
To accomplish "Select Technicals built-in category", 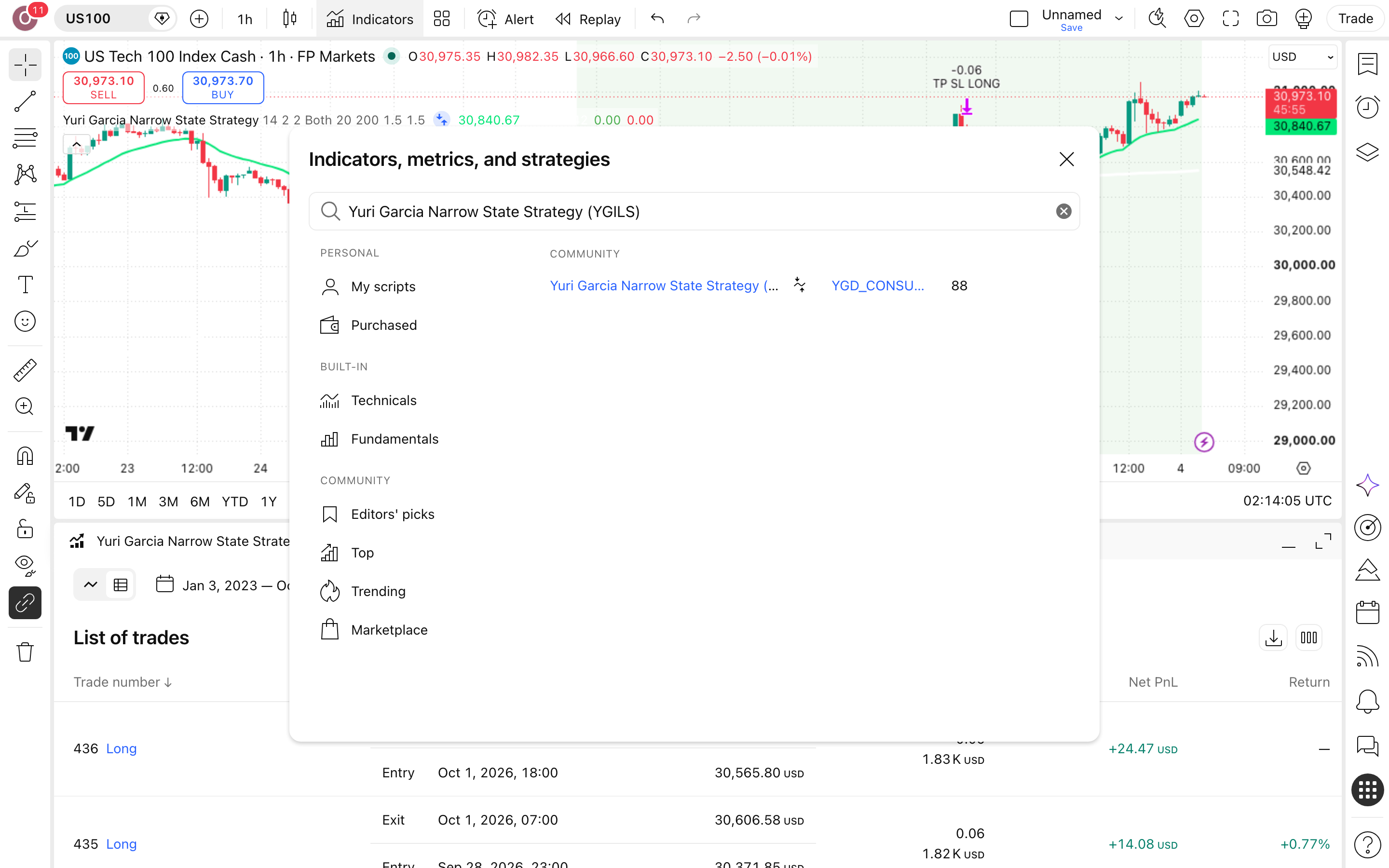I will point(368,400).
